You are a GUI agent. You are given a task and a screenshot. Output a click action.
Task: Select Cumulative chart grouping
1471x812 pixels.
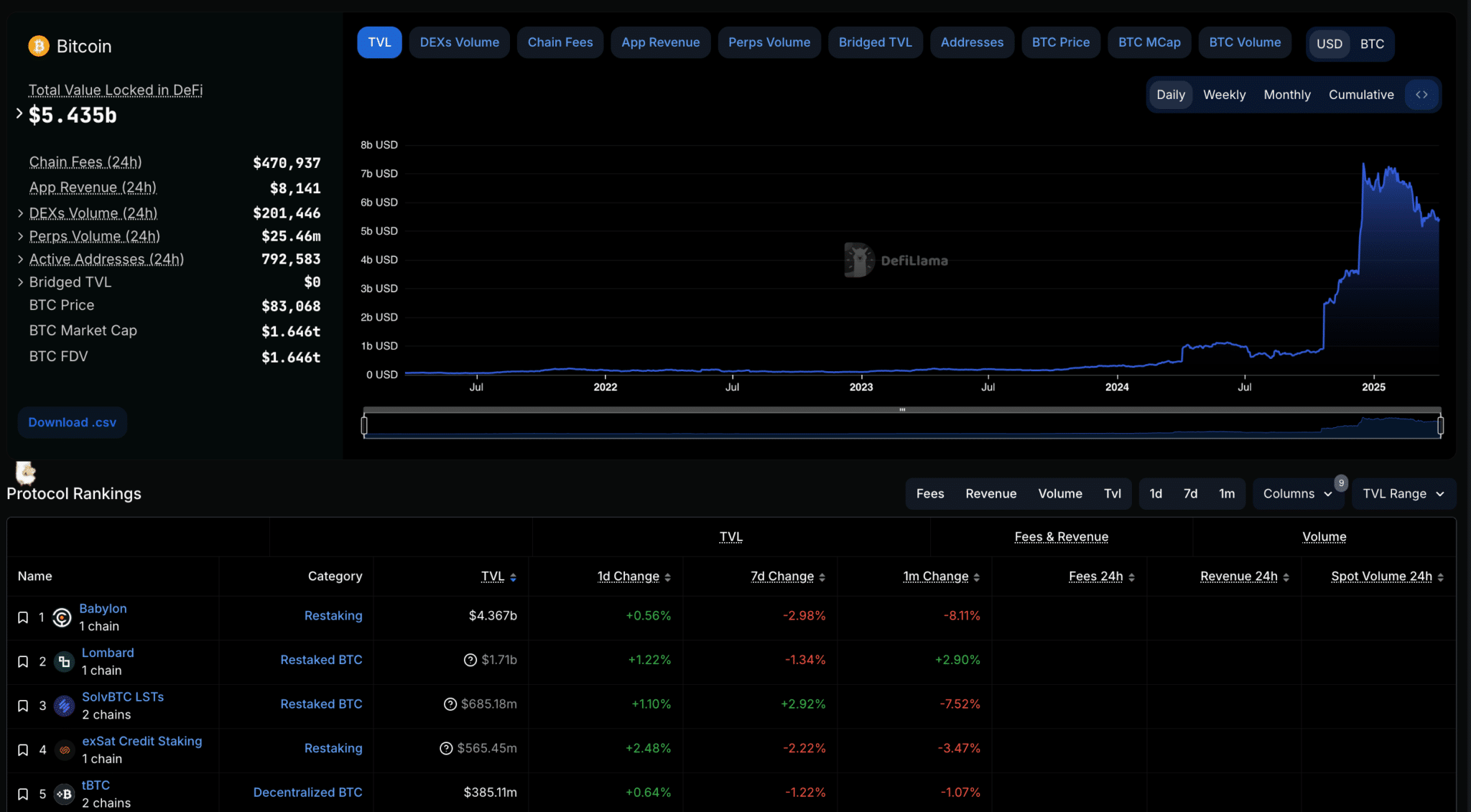coord(1360,95)
